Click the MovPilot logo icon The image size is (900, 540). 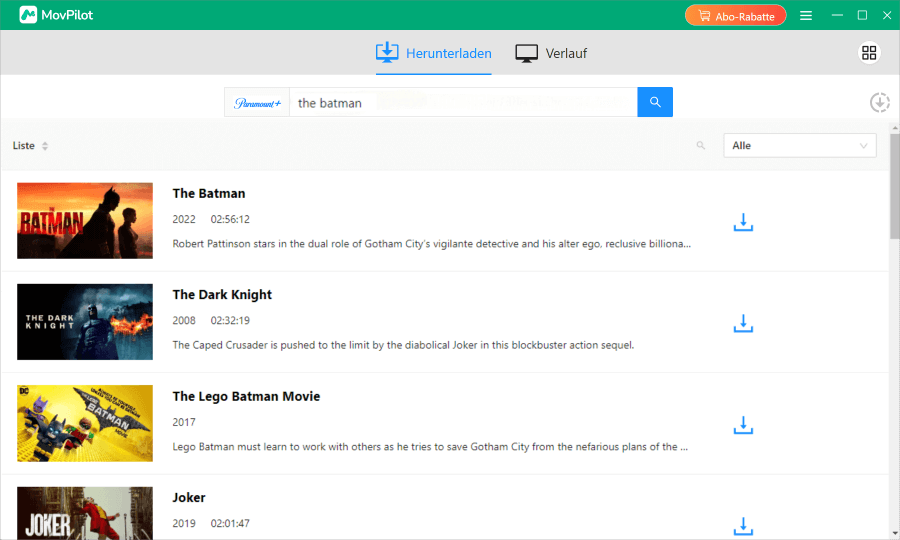[28, 15]
